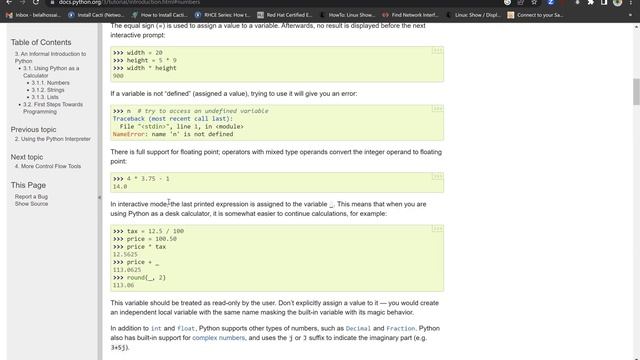Click the 'Table of Contents' heading

[x=41, y=42]
